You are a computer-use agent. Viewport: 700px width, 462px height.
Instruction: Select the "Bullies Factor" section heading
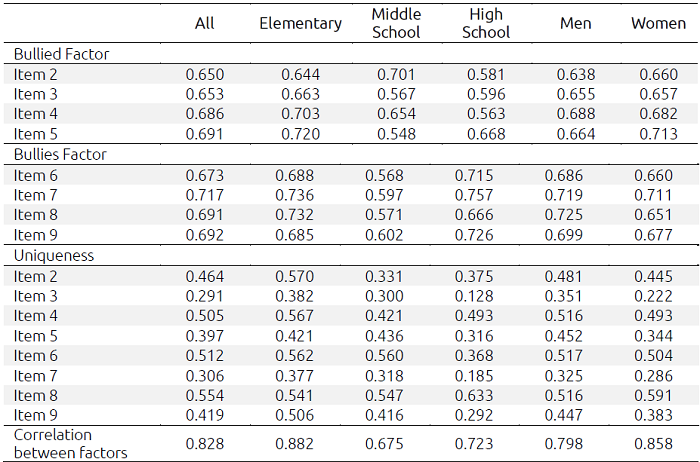tap(60, 155)
